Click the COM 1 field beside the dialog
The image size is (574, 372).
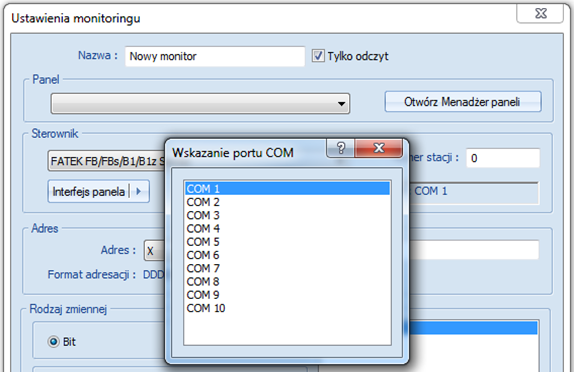pyautogui.click(x=474, y=193)
